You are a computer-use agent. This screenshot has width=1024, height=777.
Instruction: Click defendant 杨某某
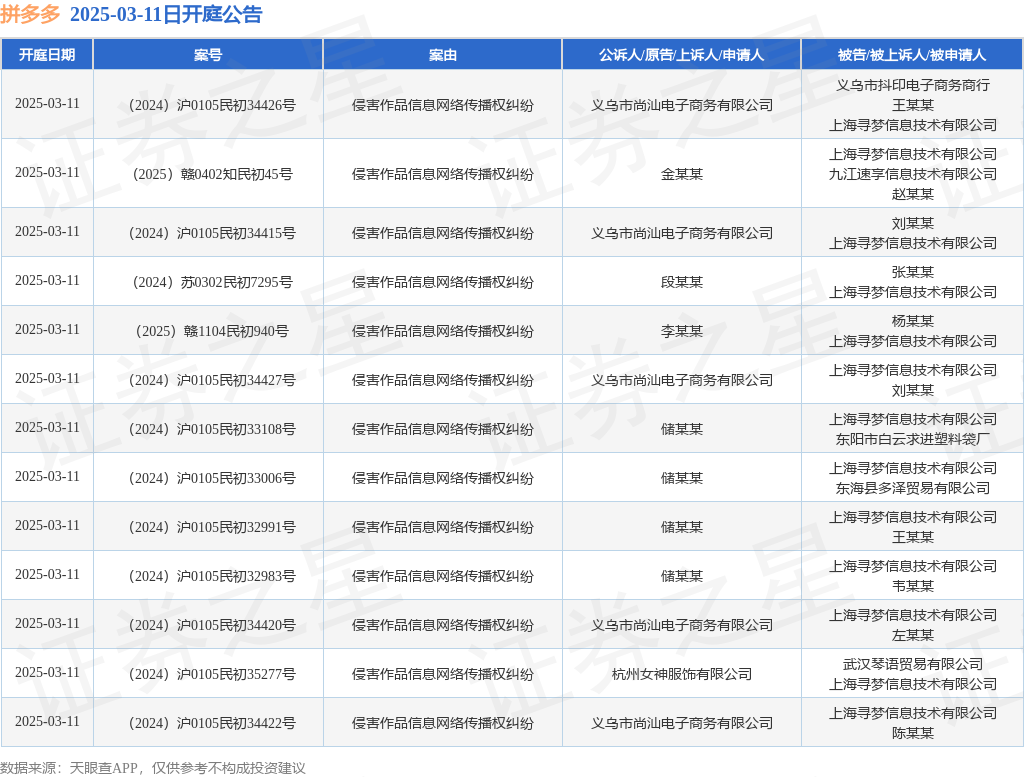(x=913, y=321)
